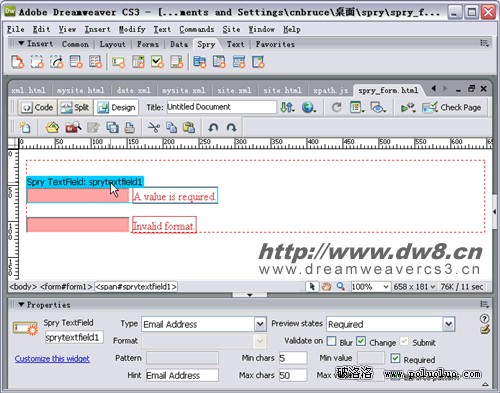Open the Modify menu
Image resolution: width=500 pixels, height=393 pixels.
click(132, 29)
